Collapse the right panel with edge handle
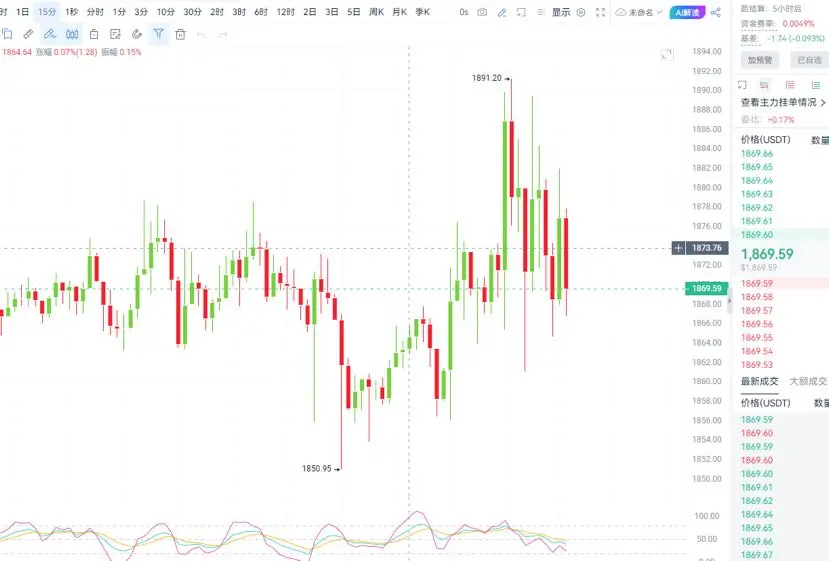The image size is (829, 561). click(730, 300)
